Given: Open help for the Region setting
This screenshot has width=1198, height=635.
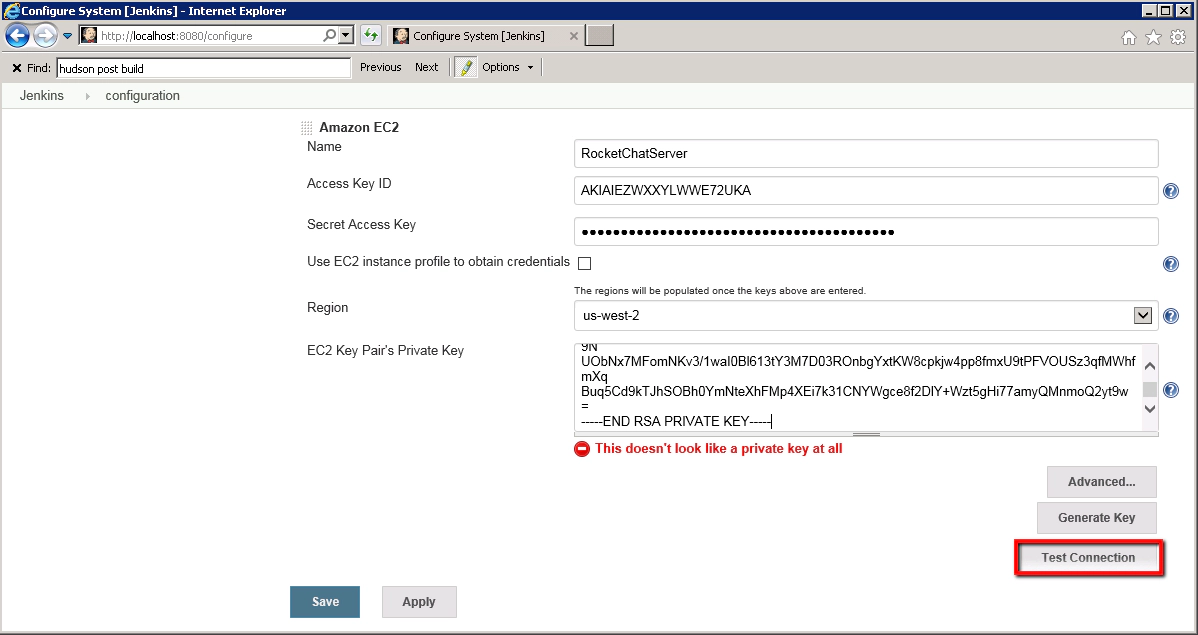Looking at the screenshot, I should (x=1171, y=315).
